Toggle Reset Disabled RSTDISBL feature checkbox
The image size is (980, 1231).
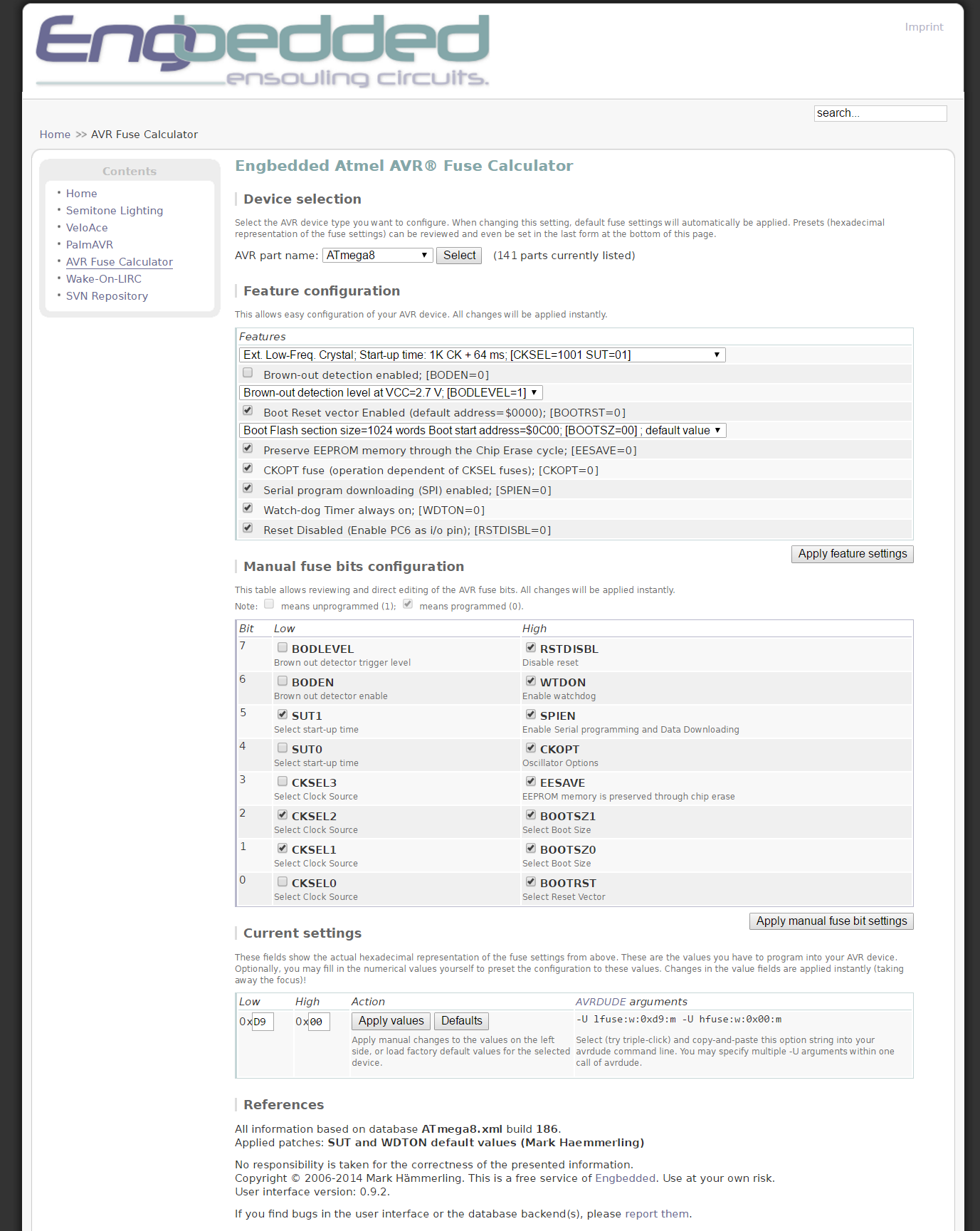pos(248,528)
